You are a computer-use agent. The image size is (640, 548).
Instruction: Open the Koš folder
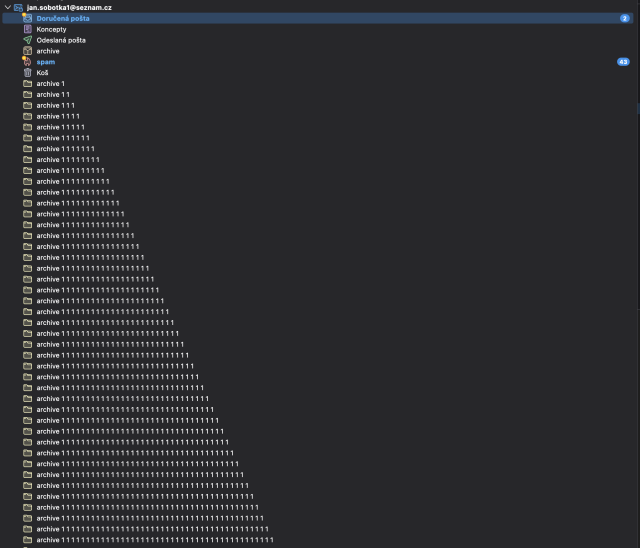[43, 73]
